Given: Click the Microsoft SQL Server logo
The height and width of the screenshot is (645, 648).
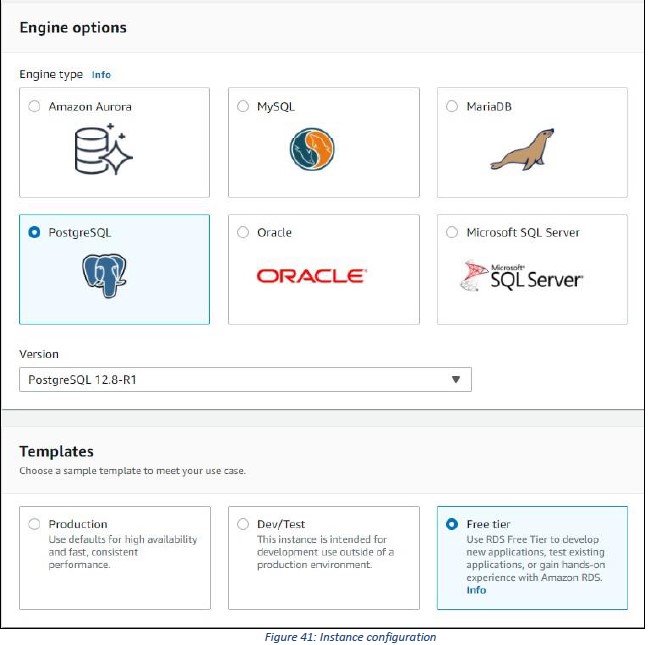Looking at the screenshot, I should (x=522, y=276).
